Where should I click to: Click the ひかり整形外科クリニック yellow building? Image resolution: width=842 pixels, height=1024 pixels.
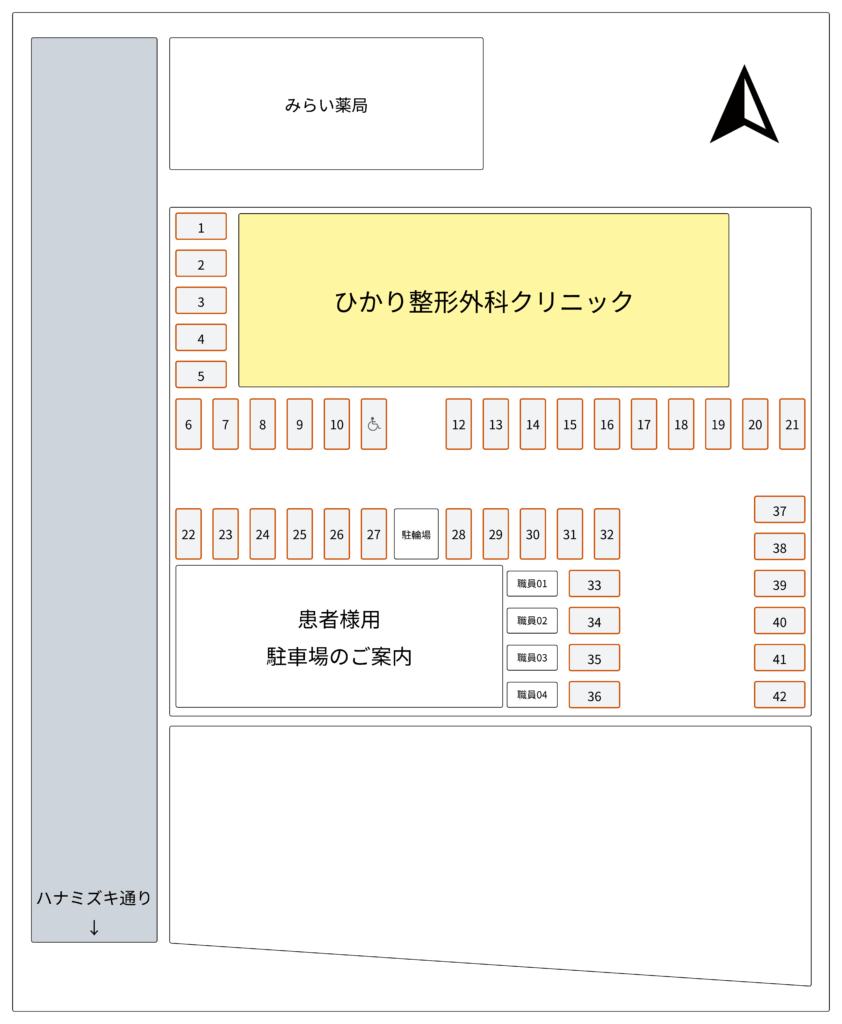[x=483, y=300]
